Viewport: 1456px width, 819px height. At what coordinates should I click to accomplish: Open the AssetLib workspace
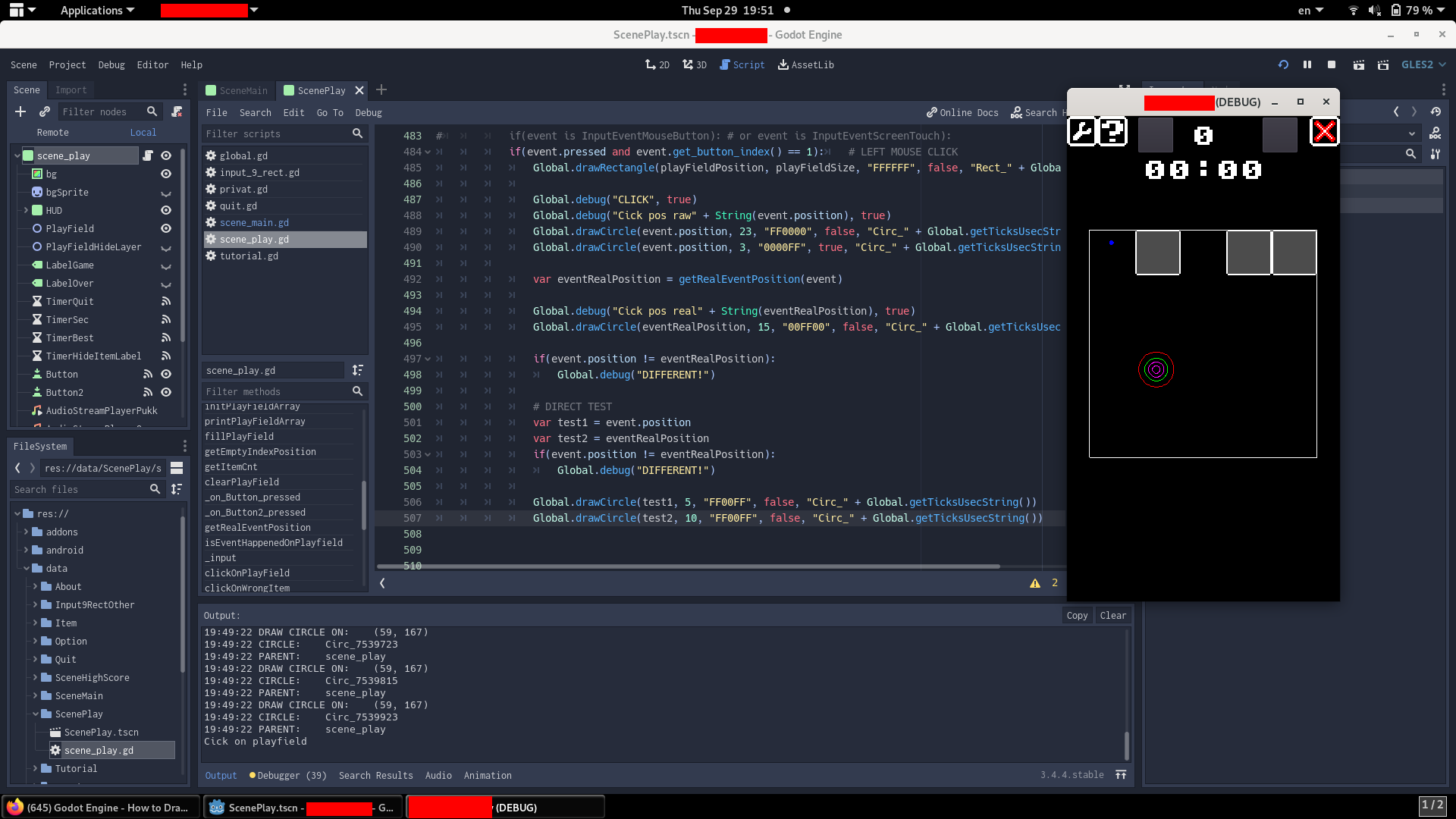click(x=805, y=64)
